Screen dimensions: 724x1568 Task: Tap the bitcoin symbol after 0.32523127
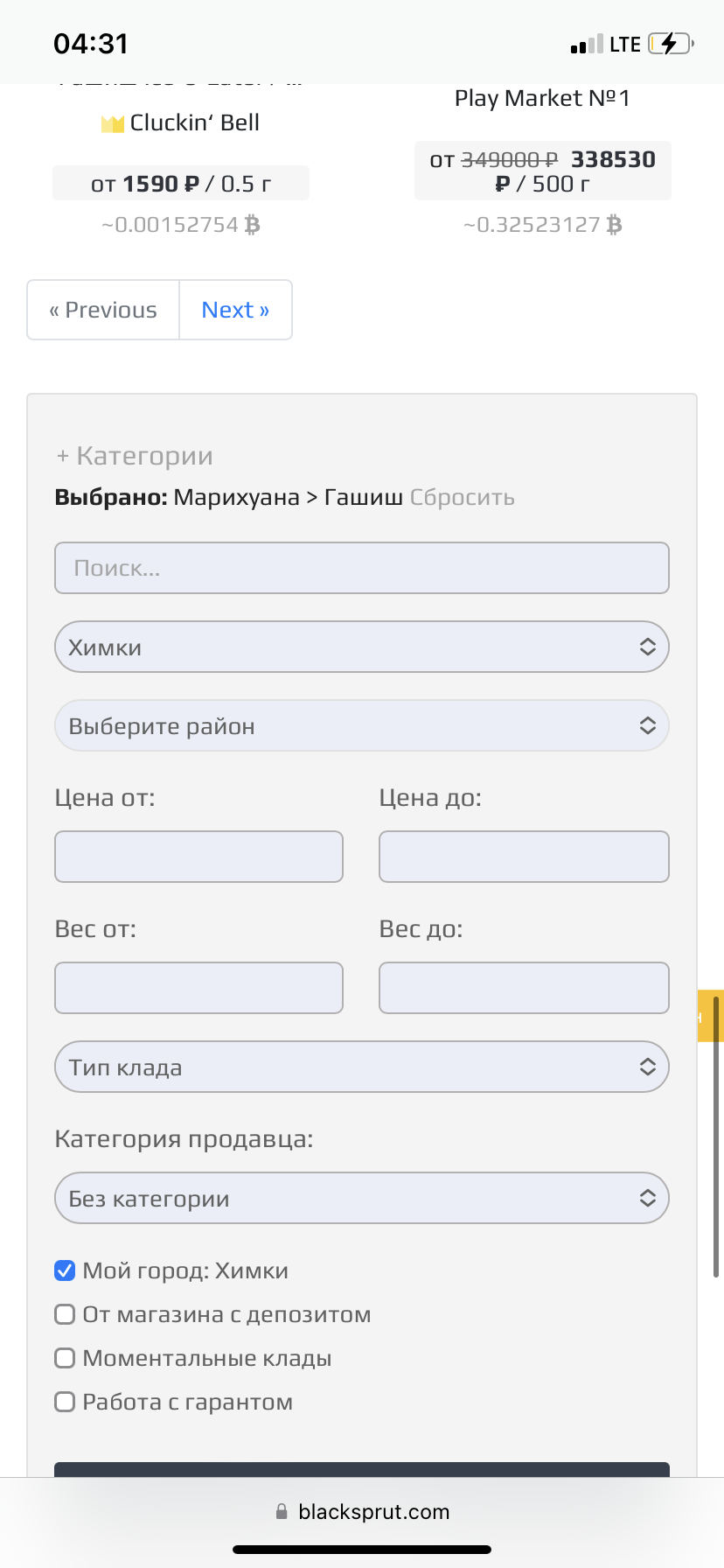click(x=615, y=226)
